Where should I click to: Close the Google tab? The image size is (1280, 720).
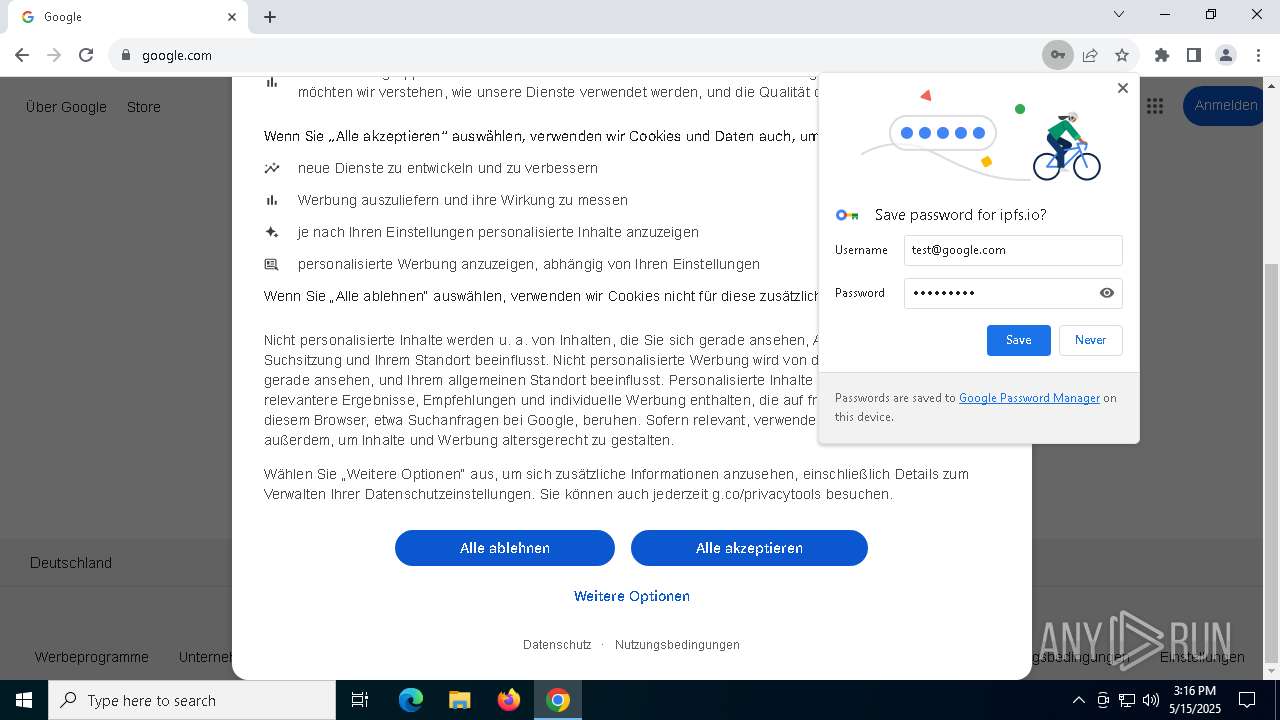pos(232,17)
